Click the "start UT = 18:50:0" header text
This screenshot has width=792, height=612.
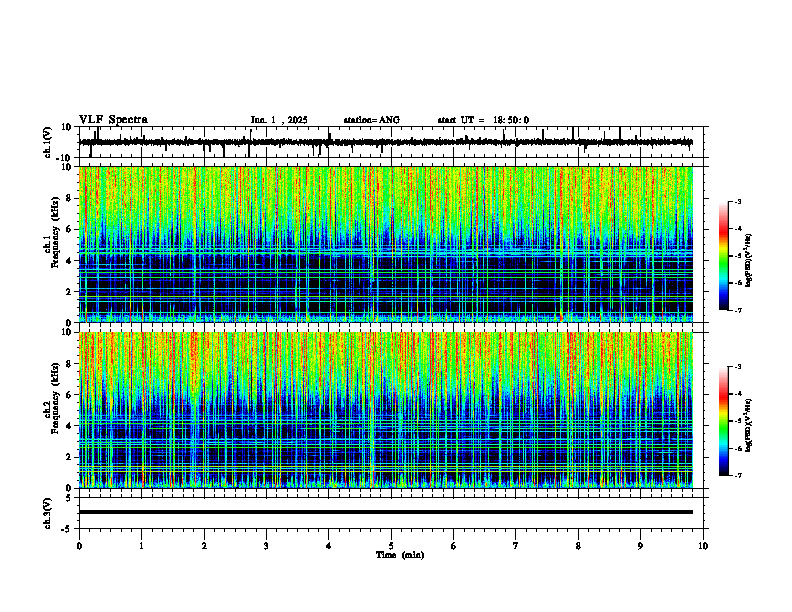coord(483,120)
